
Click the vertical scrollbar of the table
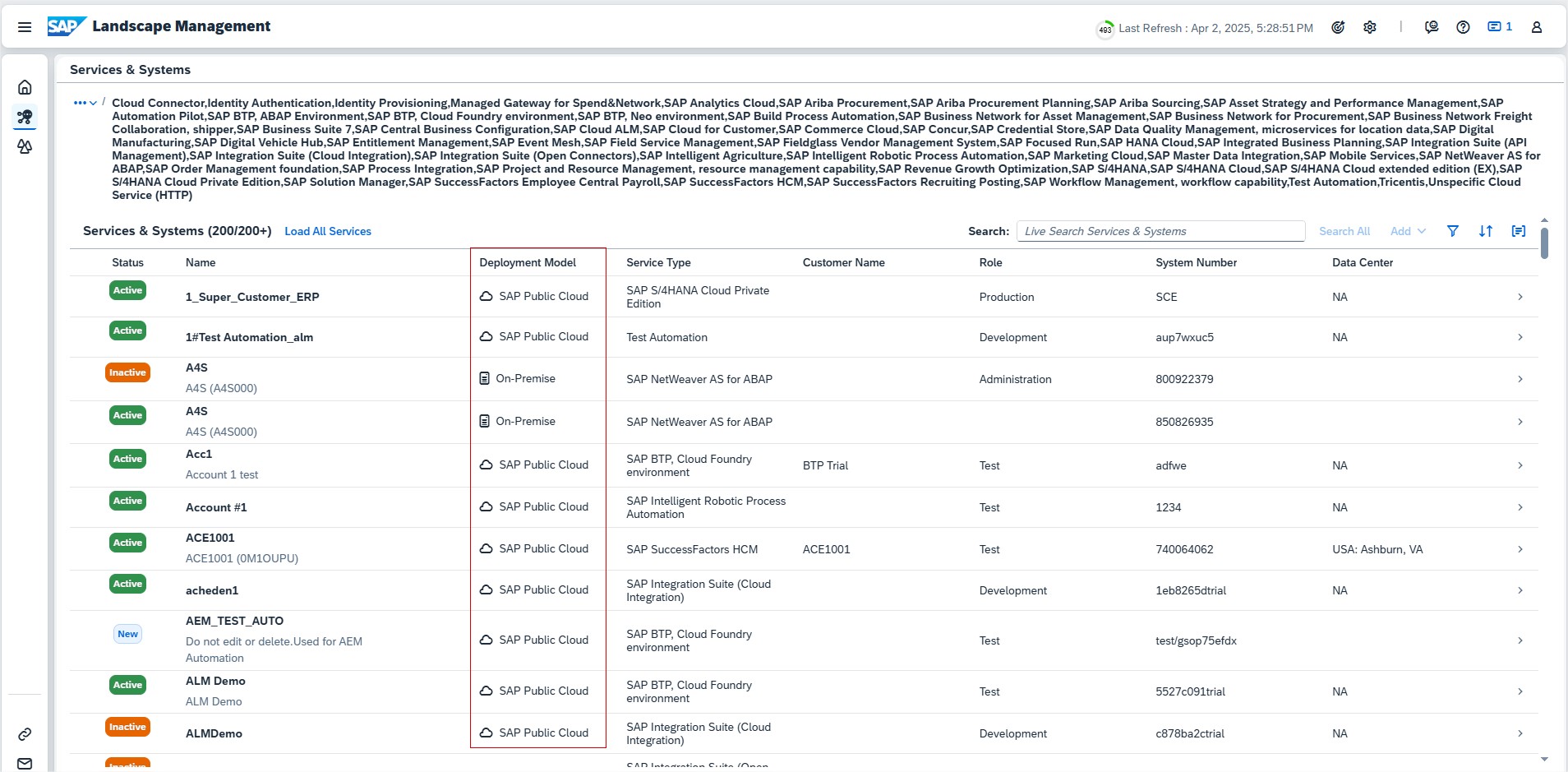pyautogui.click(x=1544, y=244)
